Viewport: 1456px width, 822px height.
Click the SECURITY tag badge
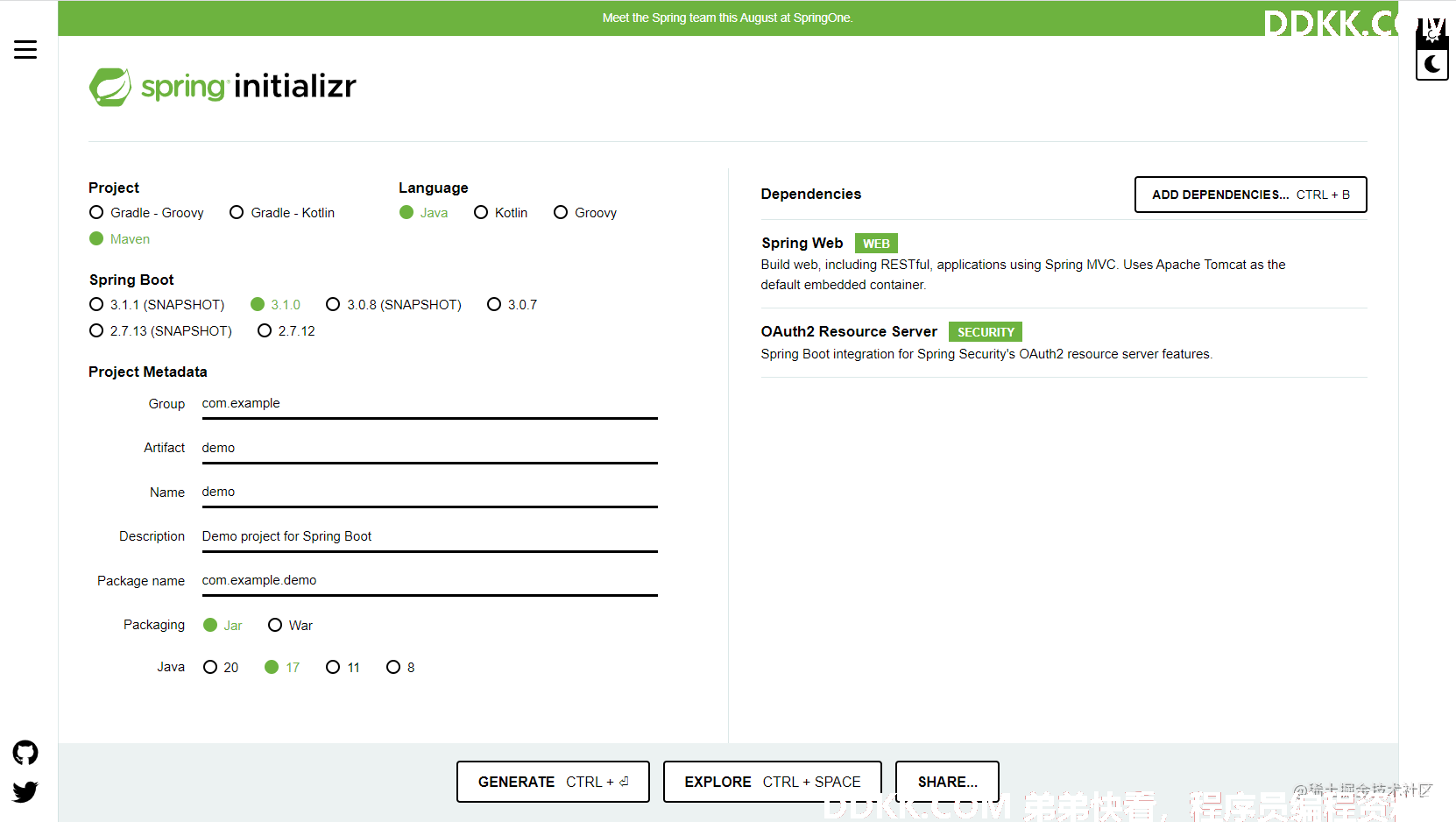[986, 332]
